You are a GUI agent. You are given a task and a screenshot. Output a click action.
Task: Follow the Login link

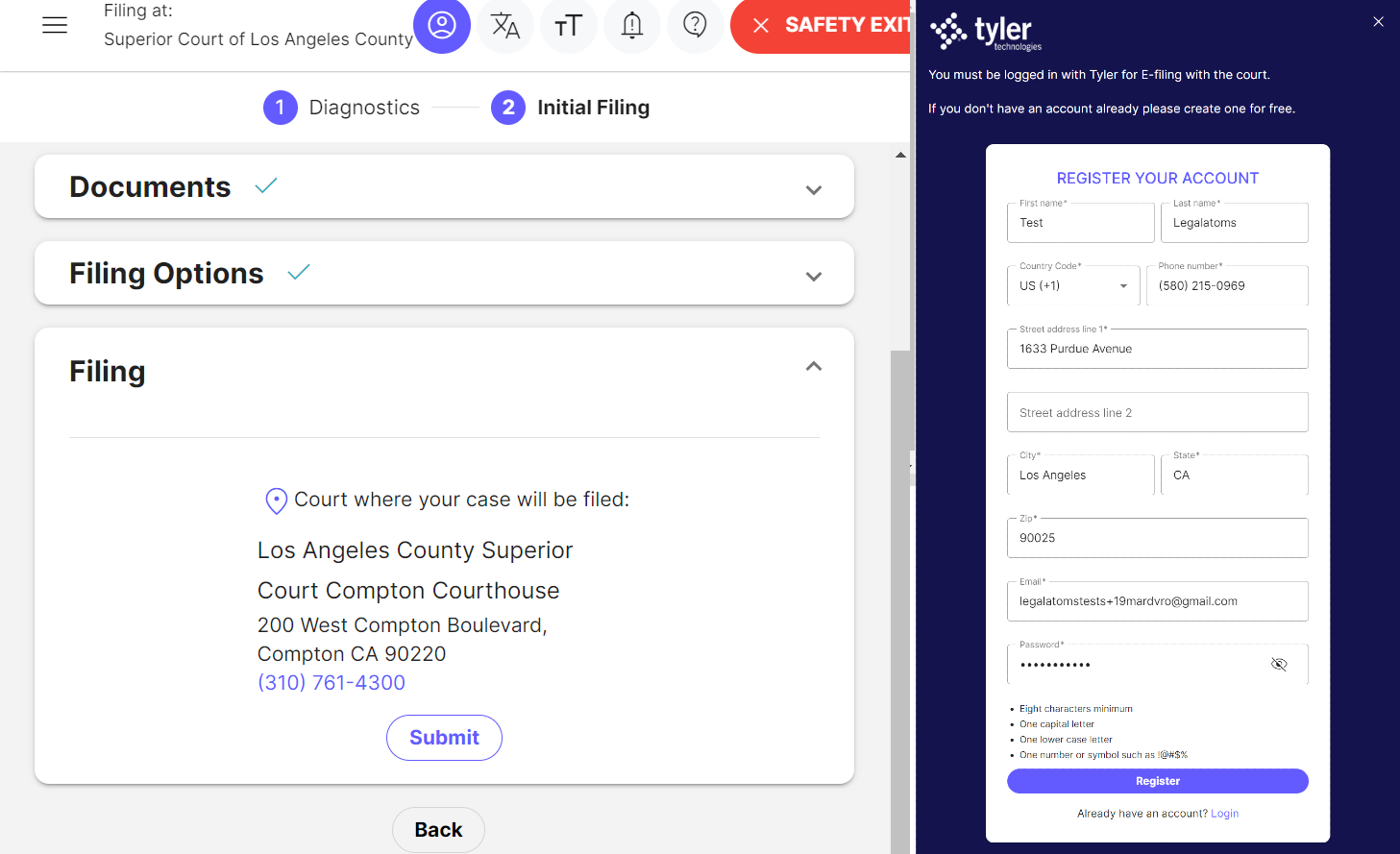1224,814
